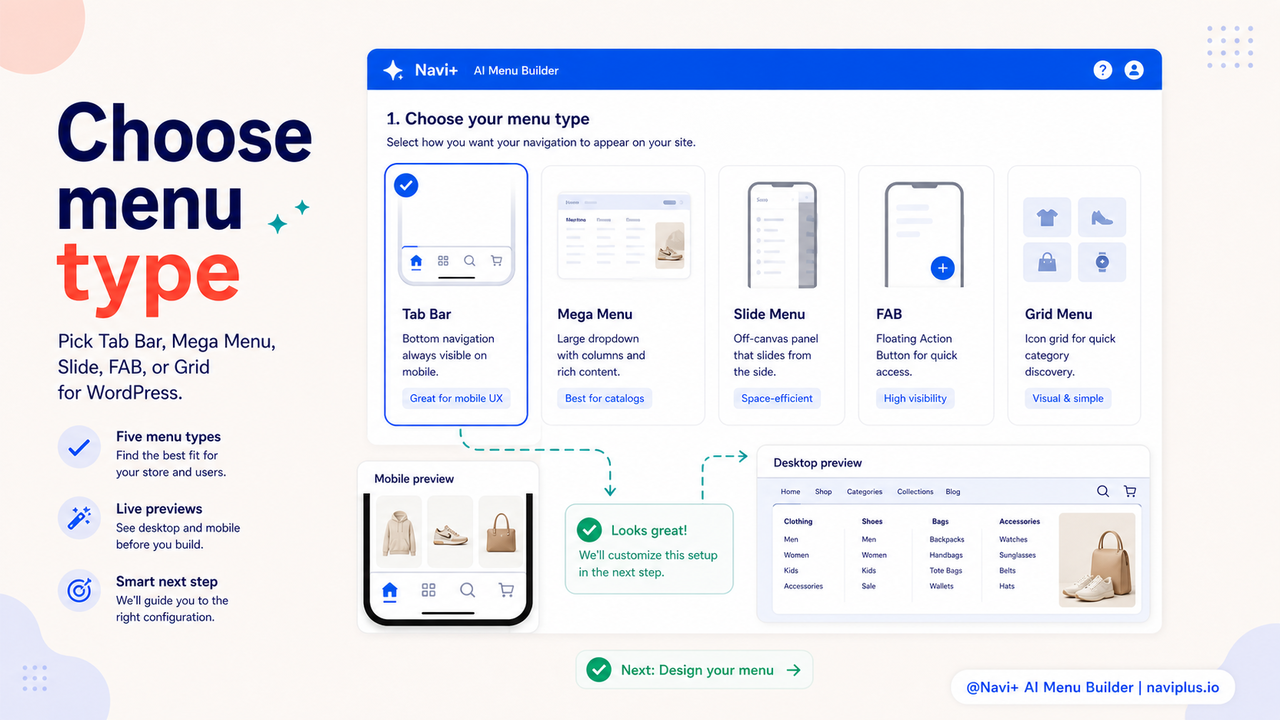Select the Tab Bar menu type card
1280x720 pixels.
pyautogui.click(x=456, y=294)
